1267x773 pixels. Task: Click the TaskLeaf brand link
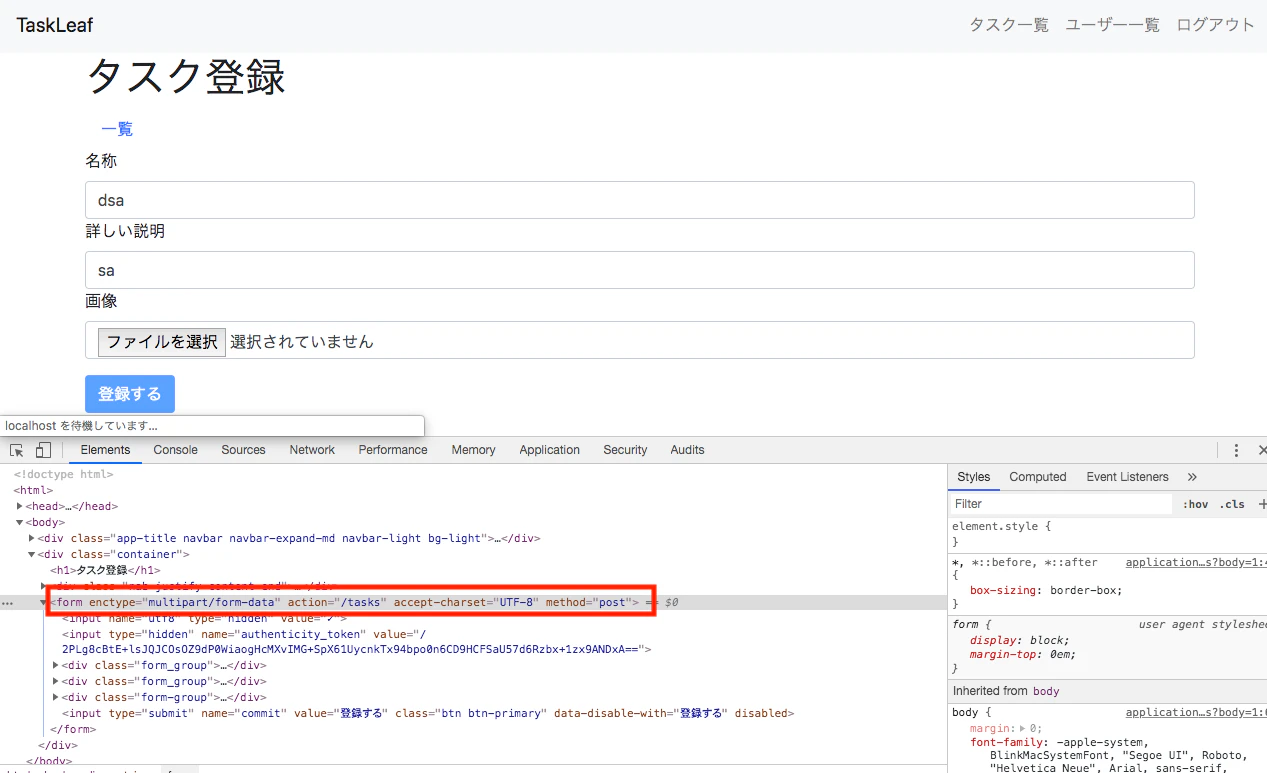(x=54, y=25)
